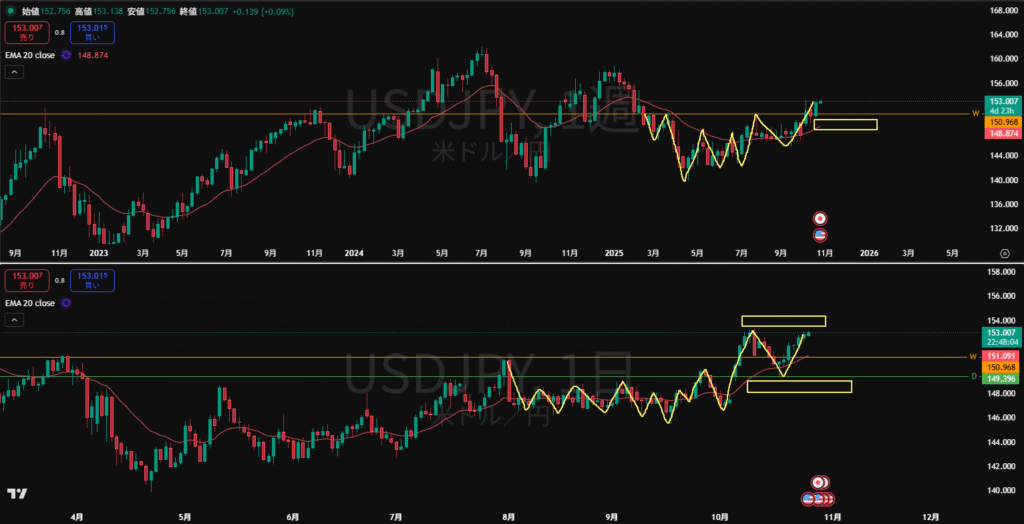Screen dimensions: 1024x524
Task: Click the Japan event icon on daily chart
Action: tap(819, 483)
